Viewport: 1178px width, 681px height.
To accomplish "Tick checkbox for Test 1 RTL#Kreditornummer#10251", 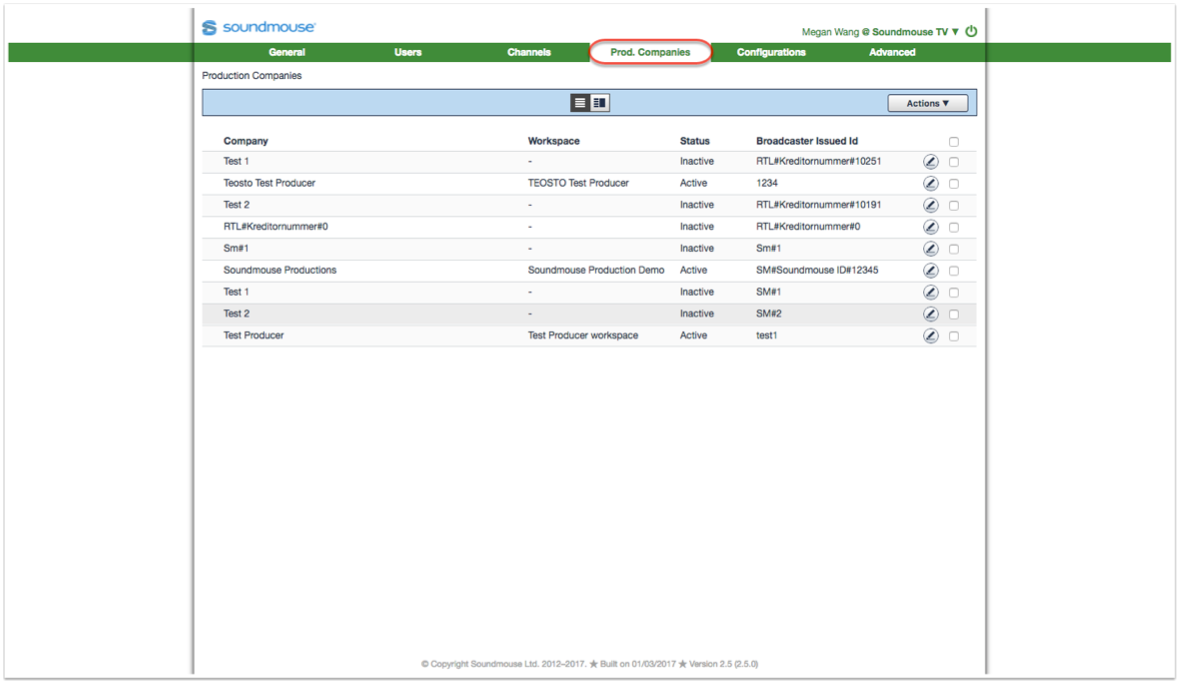I will tap(953, 162).
